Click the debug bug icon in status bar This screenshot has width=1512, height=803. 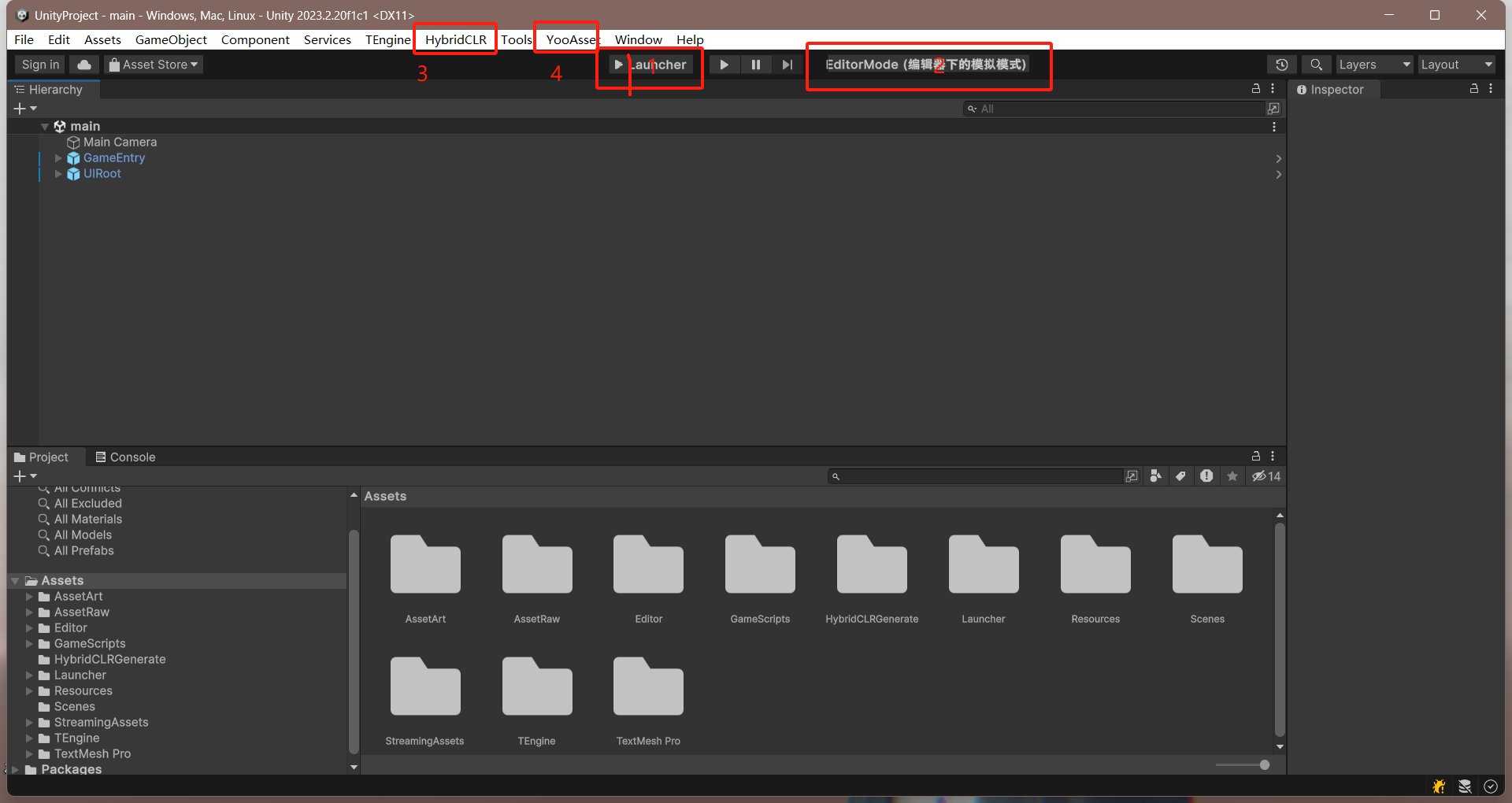[x=1439, y=786]
